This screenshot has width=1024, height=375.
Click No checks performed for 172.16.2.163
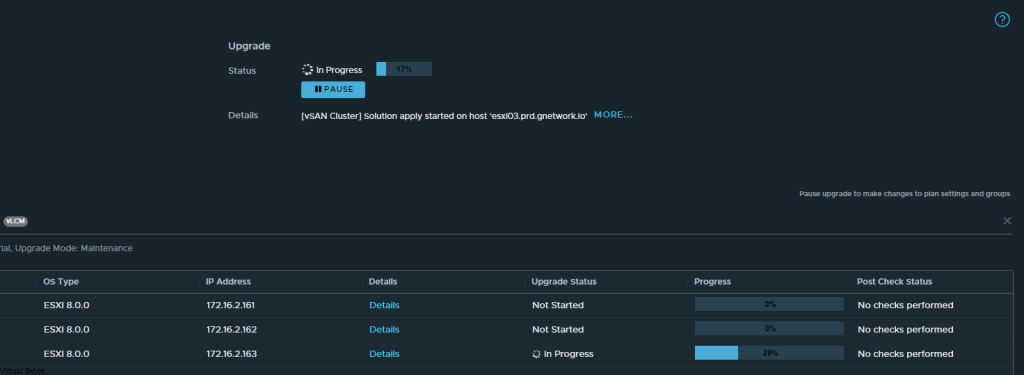[905, 354]
